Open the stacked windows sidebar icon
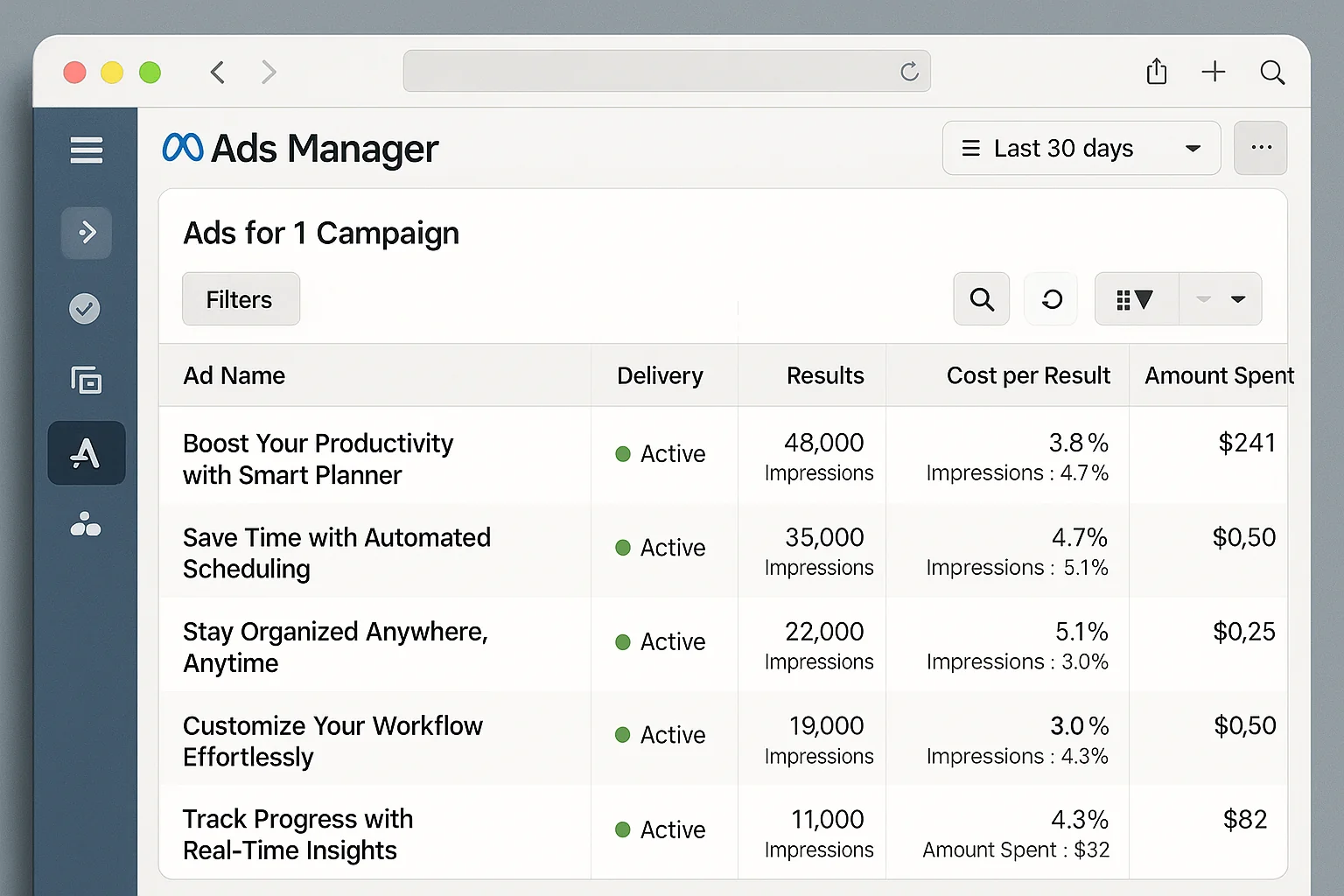 (86, 381)
